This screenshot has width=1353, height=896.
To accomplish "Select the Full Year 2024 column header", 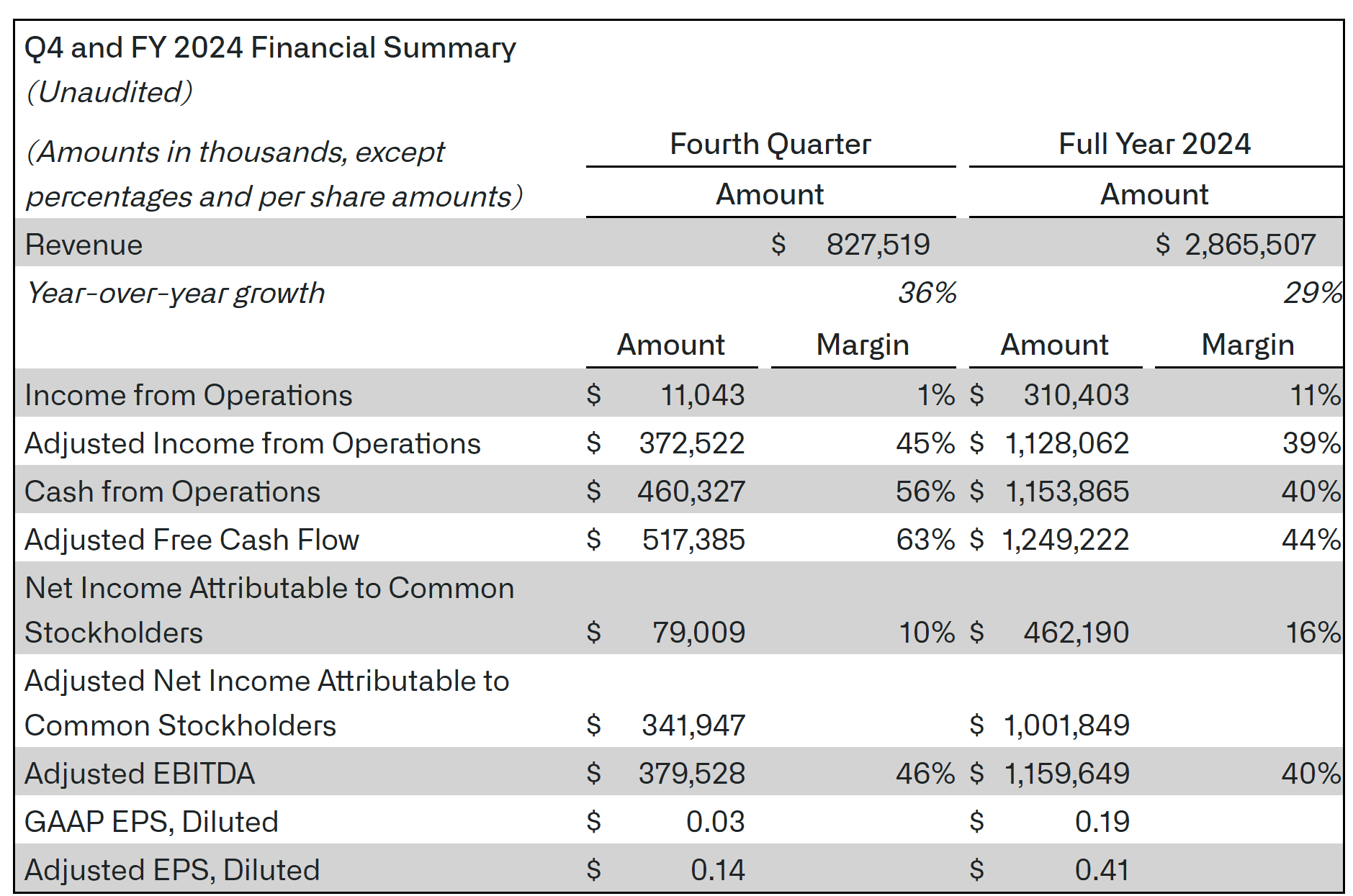I will 1154,144.
